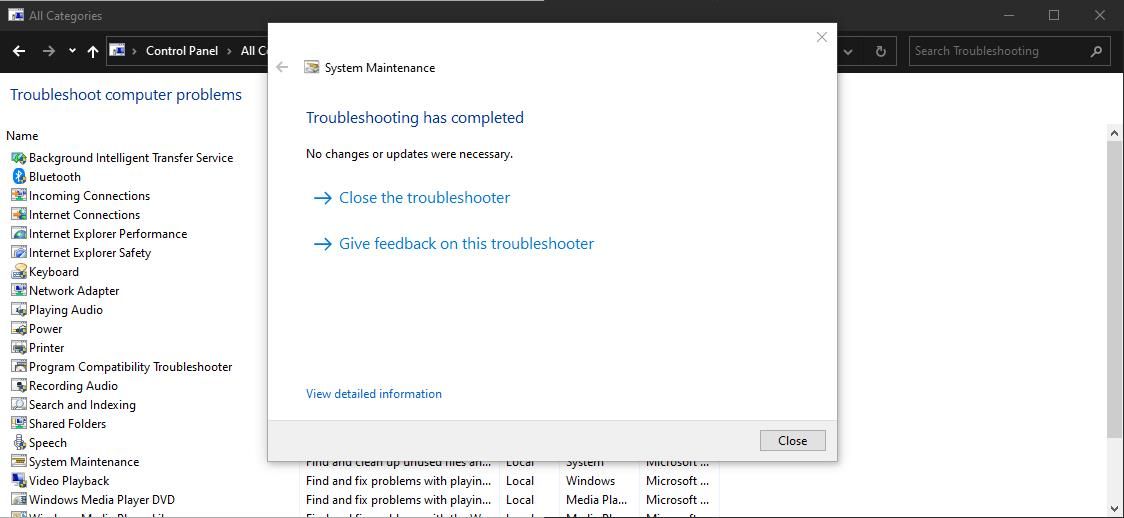Expand the Control Panel breadcrumb chevron

(x=229, y=51)
